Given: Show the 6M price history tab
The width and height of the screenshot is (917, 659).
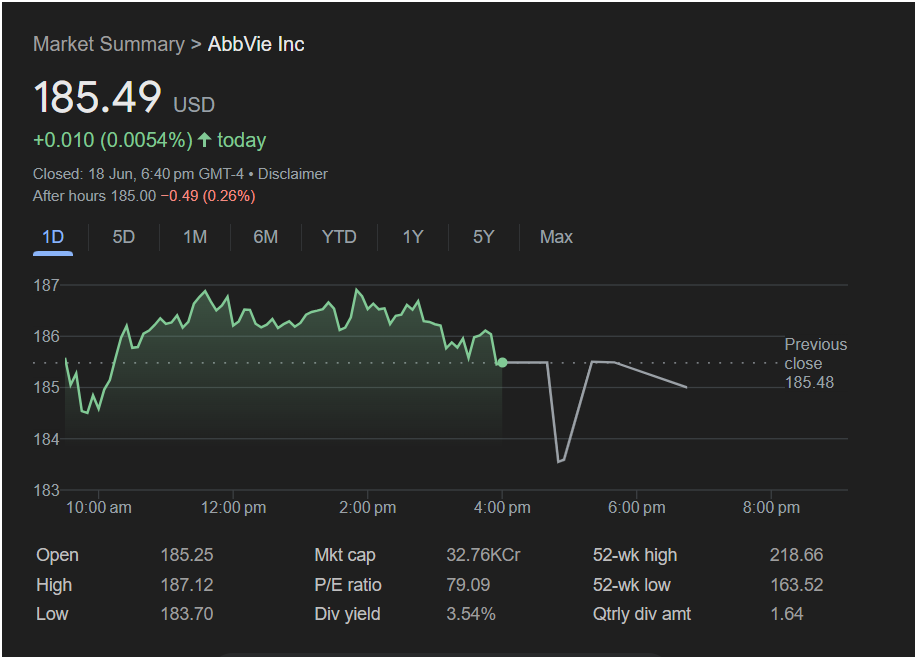Looking at the screenshot, I should [266, 237].
